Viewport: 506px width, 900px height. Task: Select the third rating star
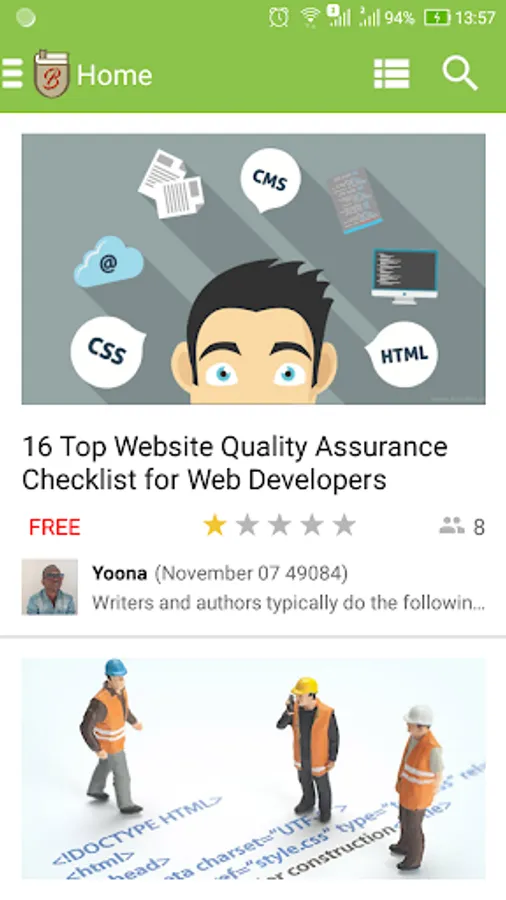280,525
